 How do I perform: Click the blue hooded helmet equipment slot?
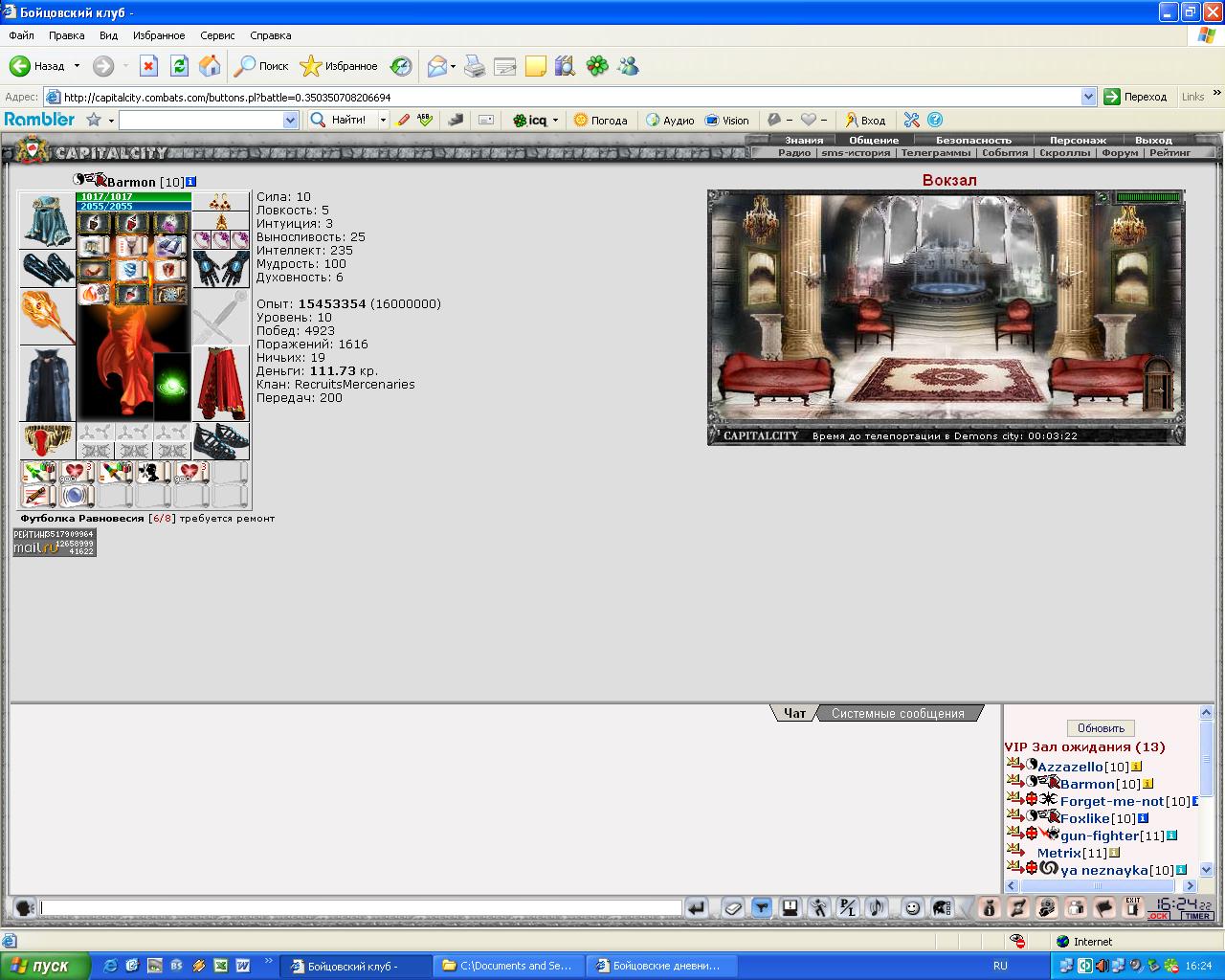coord(47,220)
